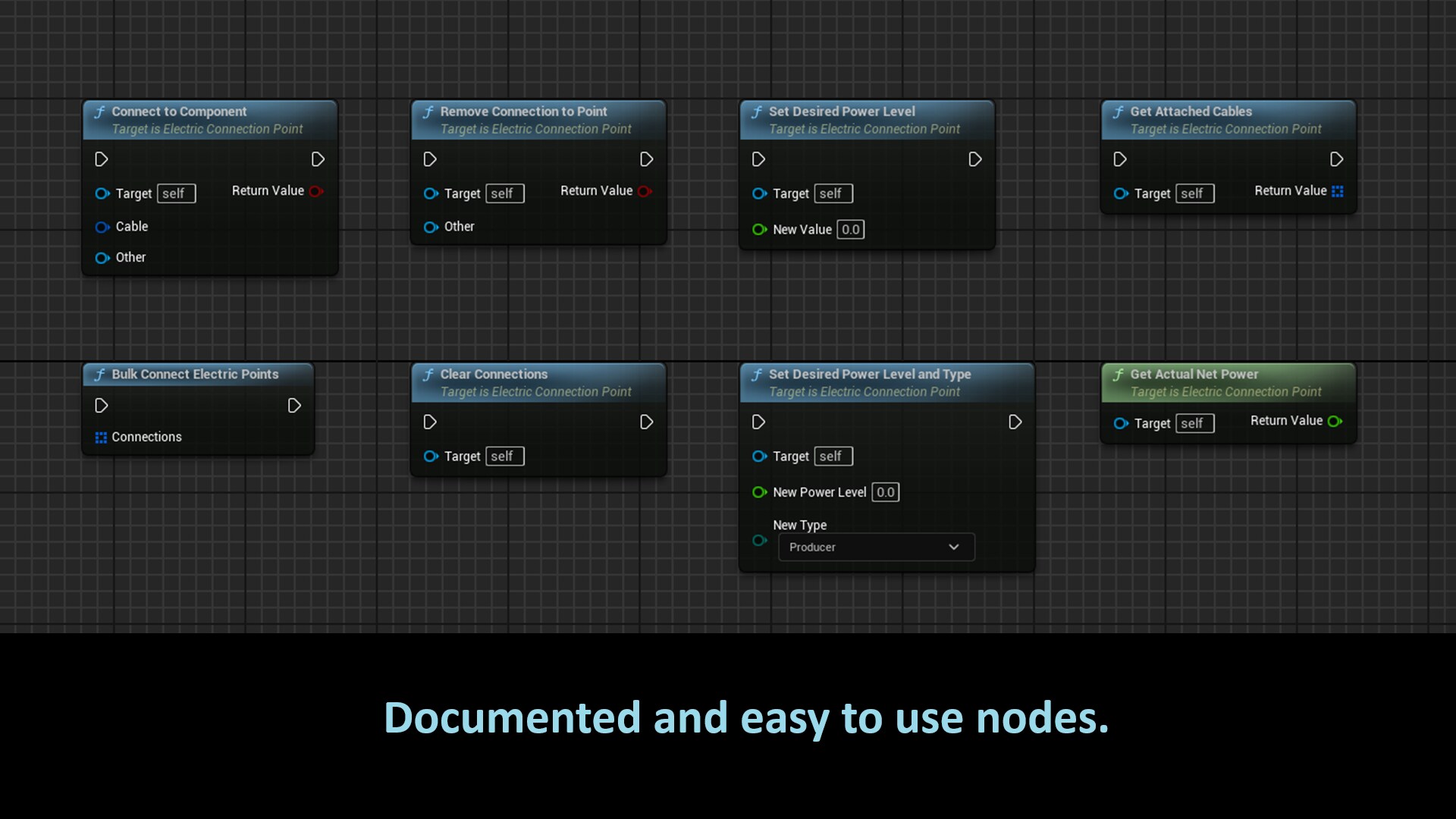Screen dimensions: 1456x819
Task: Open the New Type dropdown set to Producer
Action: click(876, 547)
